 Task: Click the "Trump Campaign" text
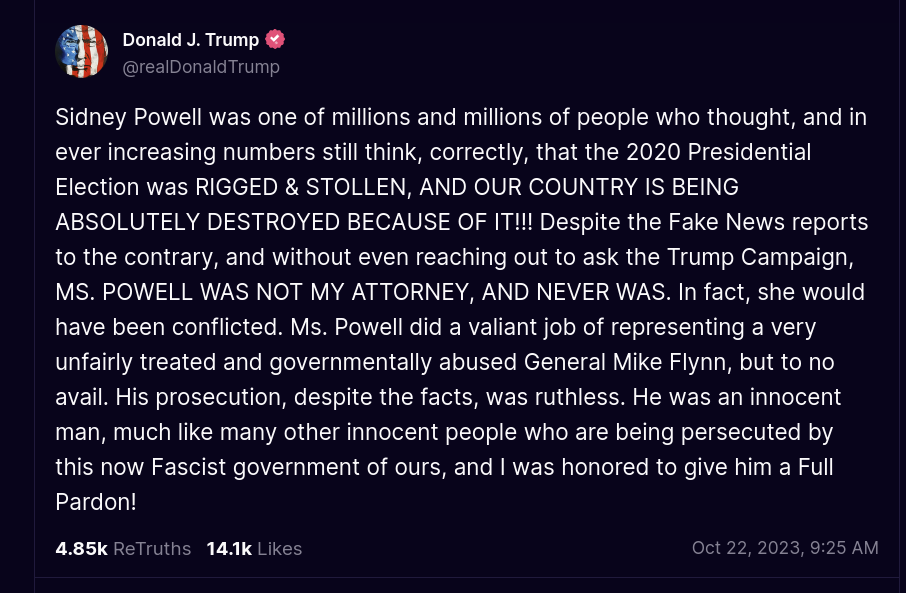pos(760,257)
